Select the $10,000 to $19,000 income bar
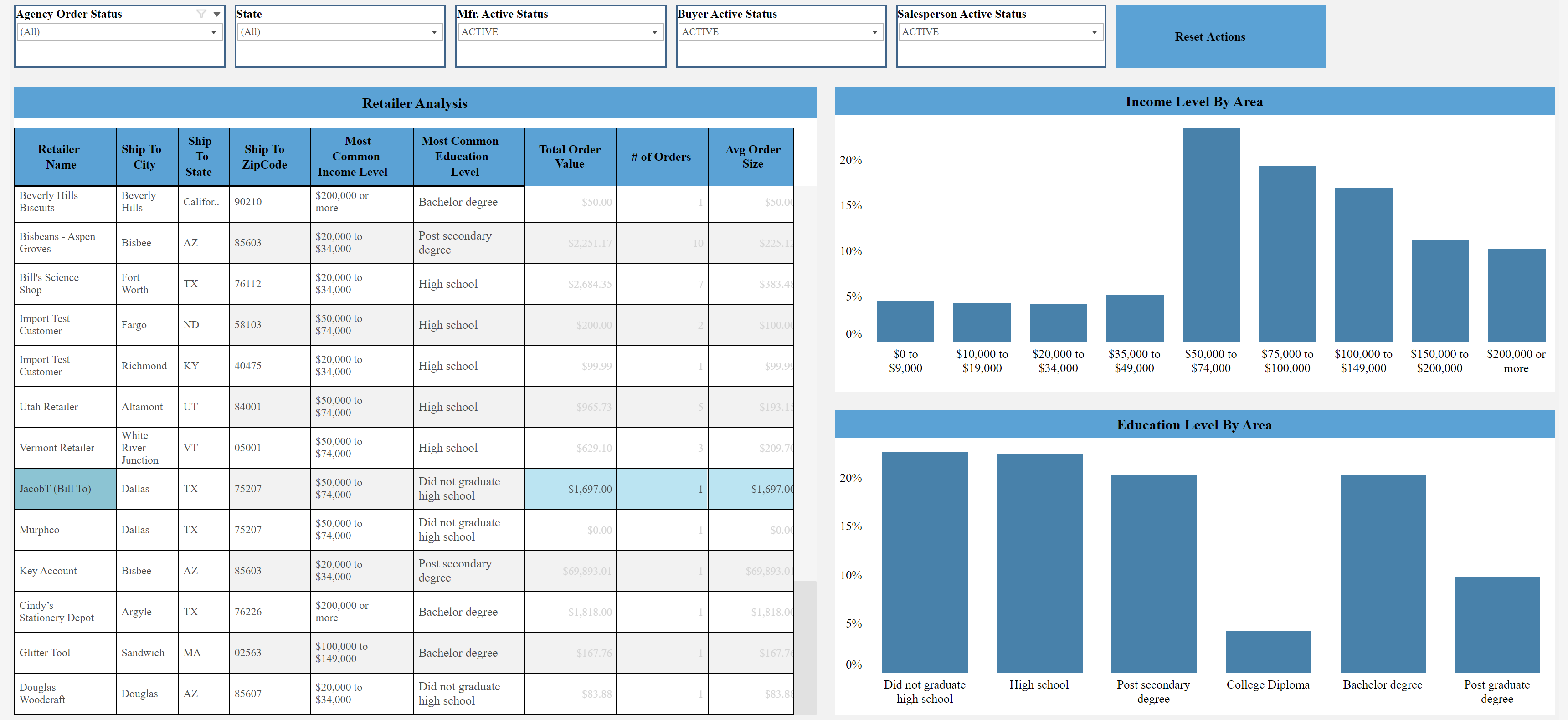1568x720 pixels. coord(982,323)
